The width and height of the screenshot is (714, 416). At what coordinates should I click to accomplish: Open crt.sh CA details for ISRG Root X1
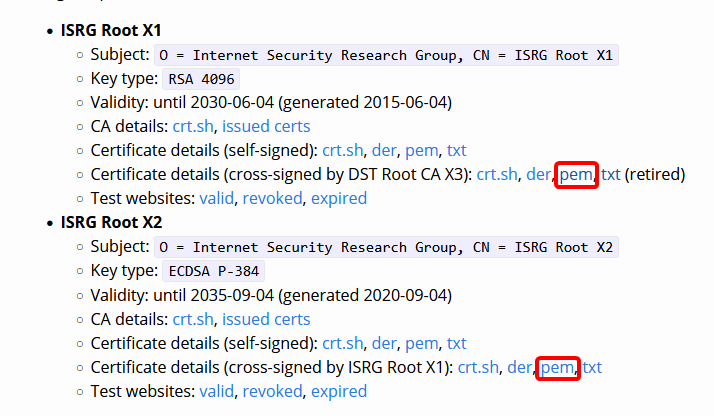(x=193, y=127)
